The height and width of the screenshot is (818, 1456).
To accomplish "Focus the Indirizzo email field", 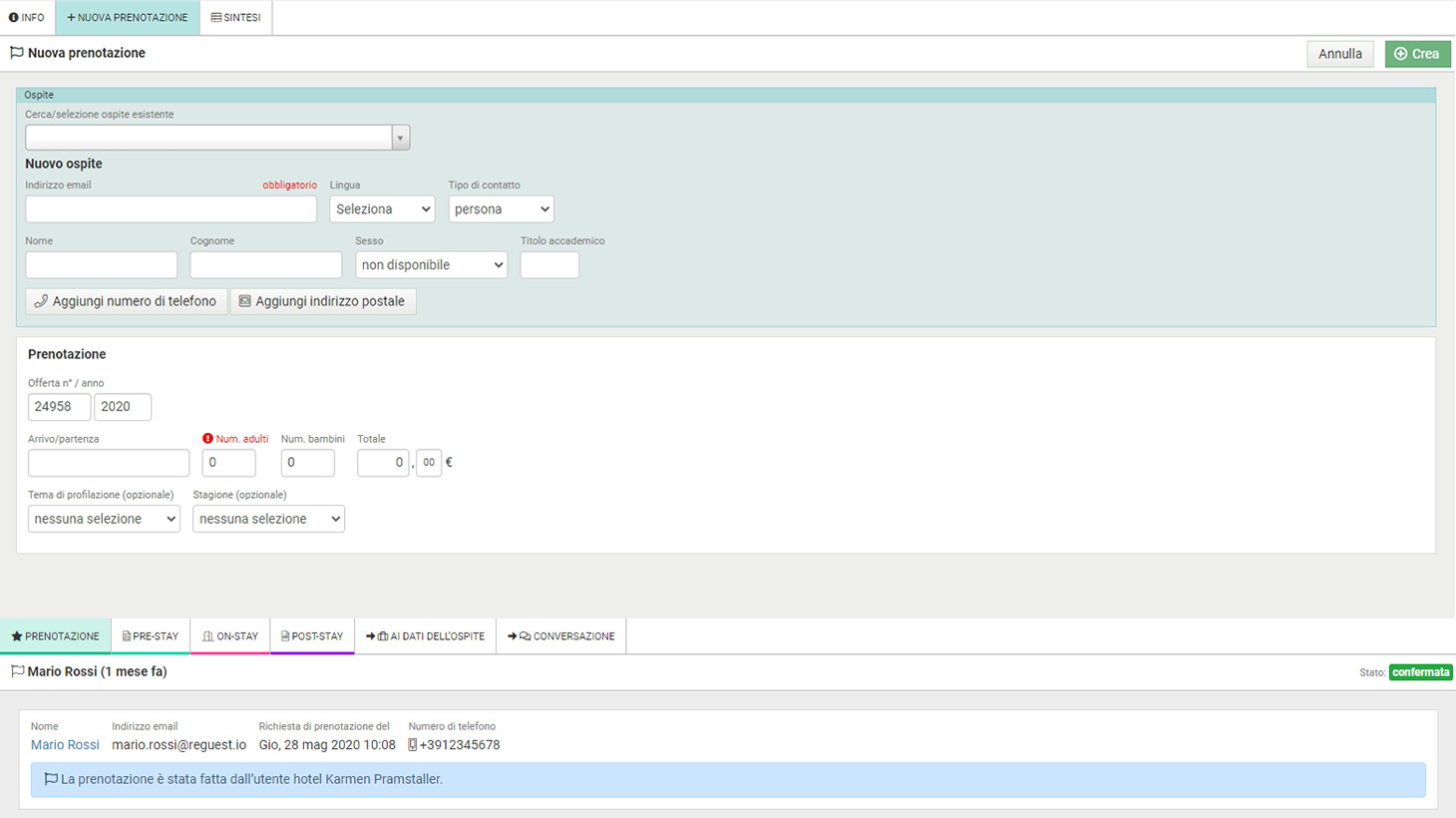I will click(171, 208).
